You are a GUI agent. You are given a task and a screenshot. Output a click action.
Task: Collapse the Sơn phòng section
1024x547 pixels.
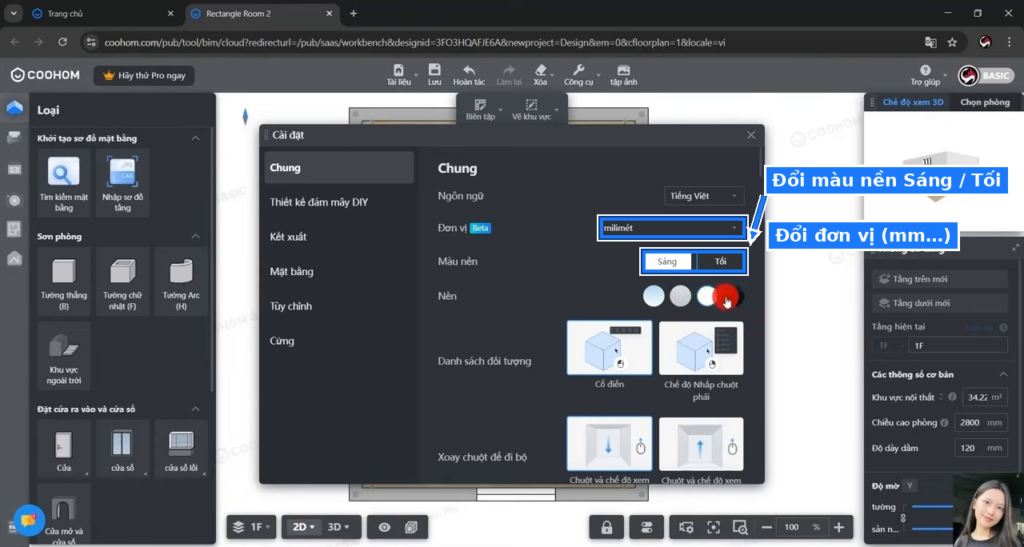(x=195, y=236)
